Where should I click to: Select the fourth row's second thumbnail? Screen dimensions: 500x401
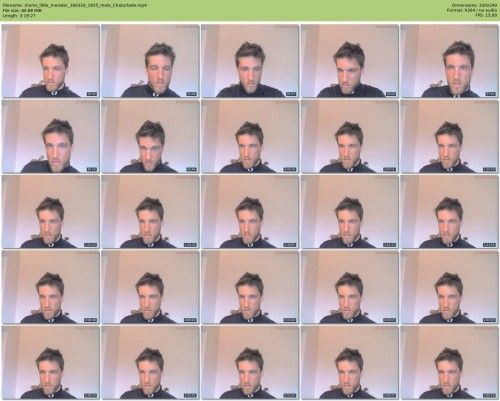[150, 287]
